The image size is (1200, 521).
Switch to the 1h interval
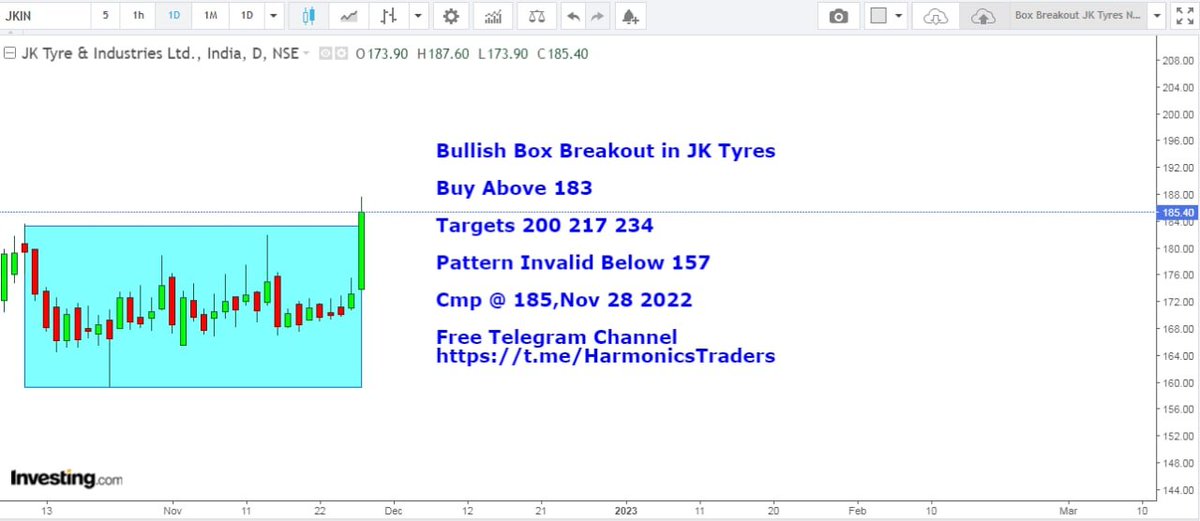(138, 16)
